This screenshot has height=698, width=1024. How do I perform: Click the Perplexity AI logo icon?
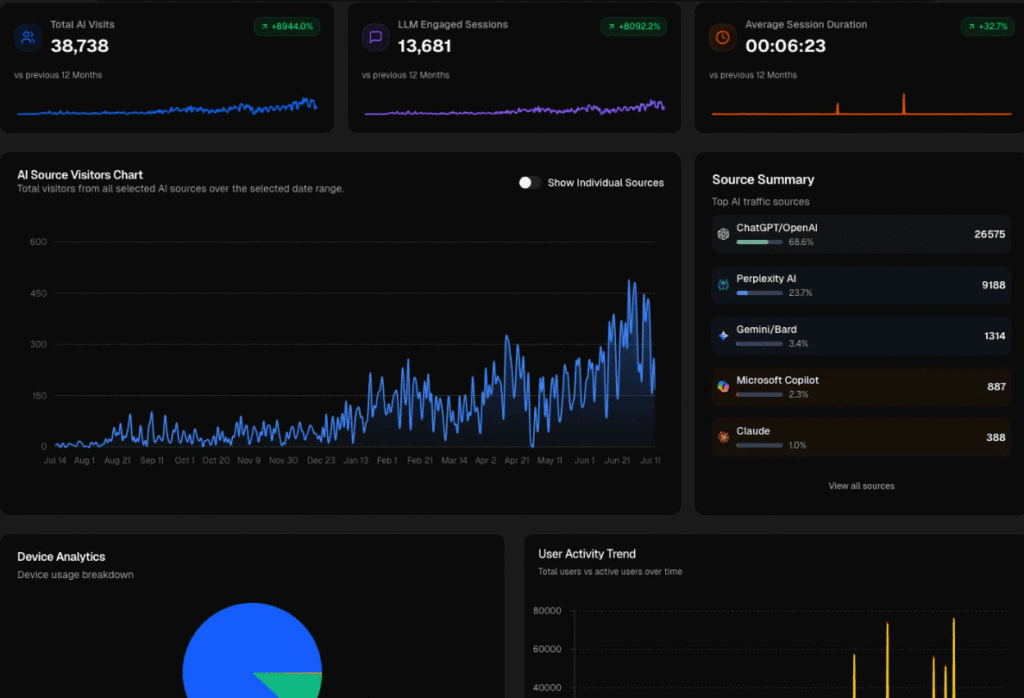tap(723, 285)
